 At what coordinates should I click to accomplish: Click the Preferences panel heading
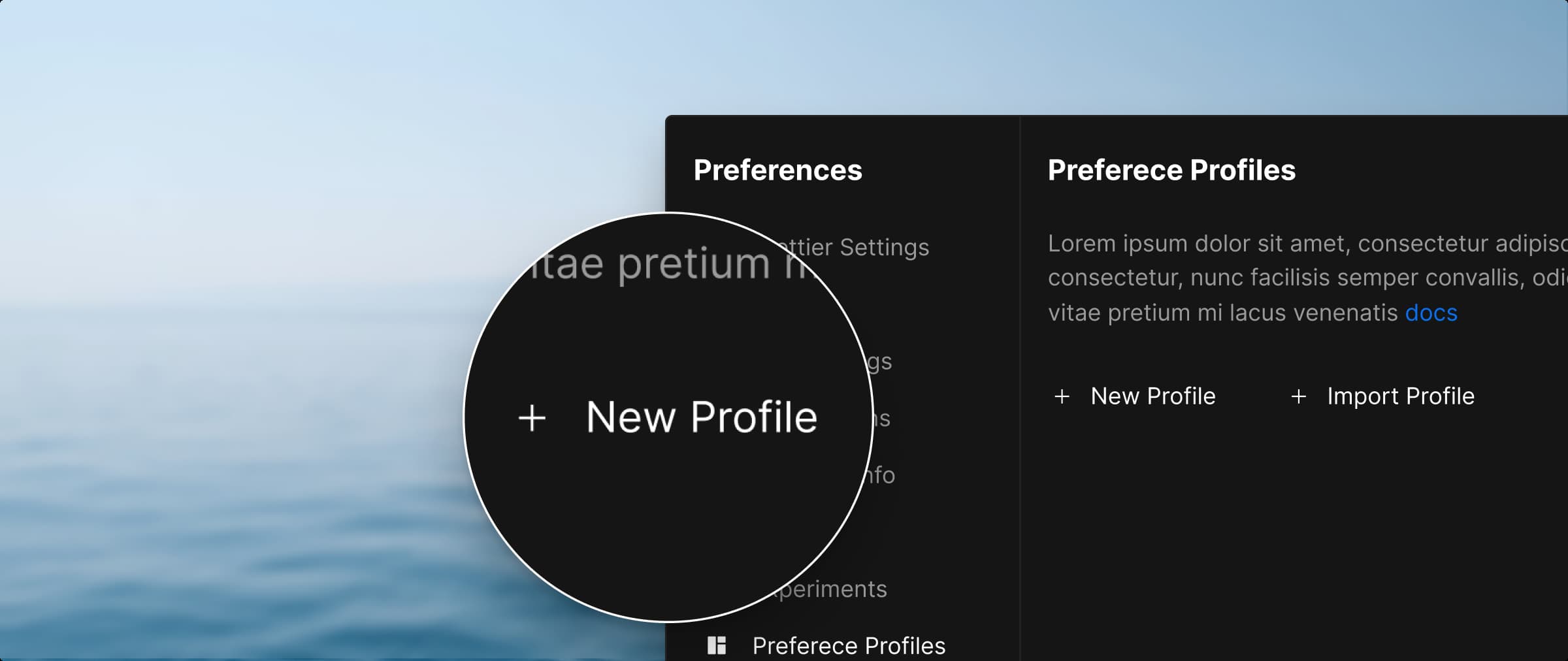777,170
